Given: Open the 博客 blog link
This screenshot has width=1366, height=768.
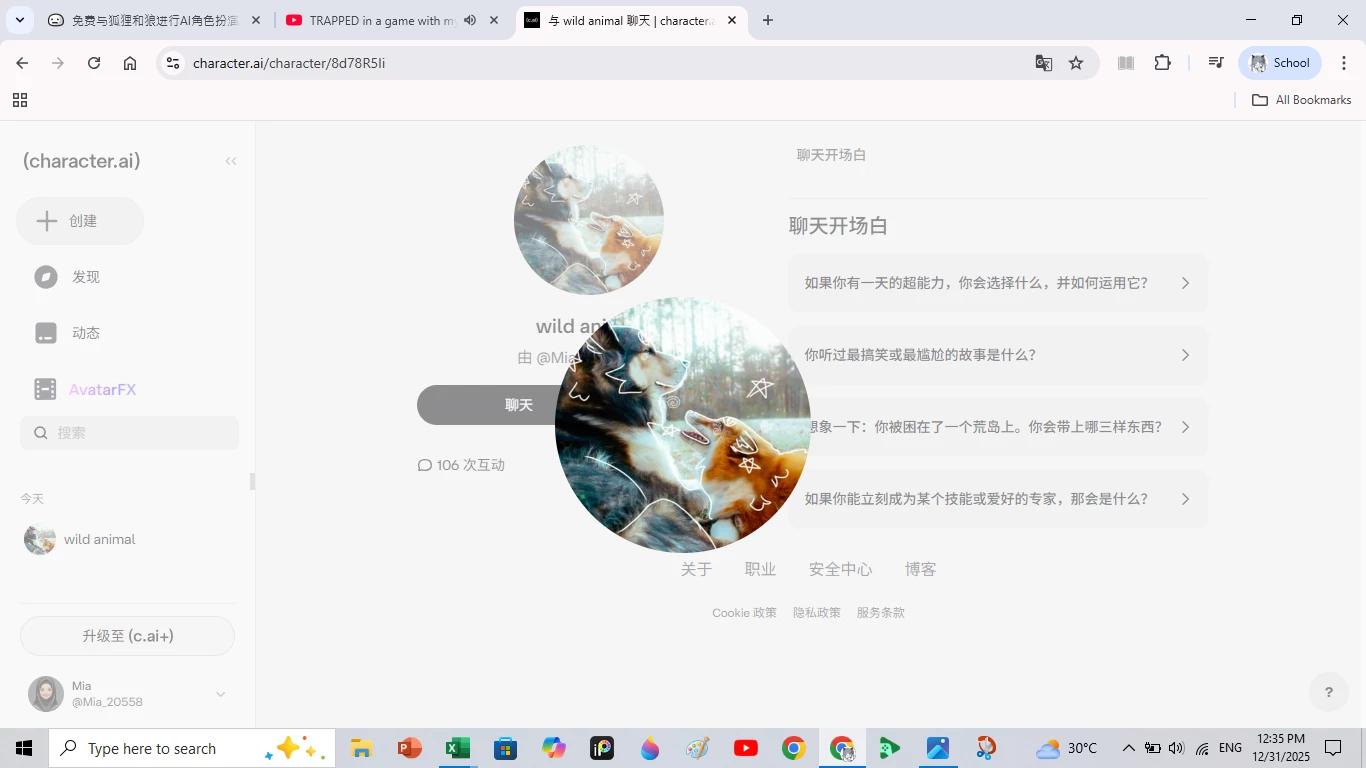Looking at the screenshot, I should (x=920, y=569).
